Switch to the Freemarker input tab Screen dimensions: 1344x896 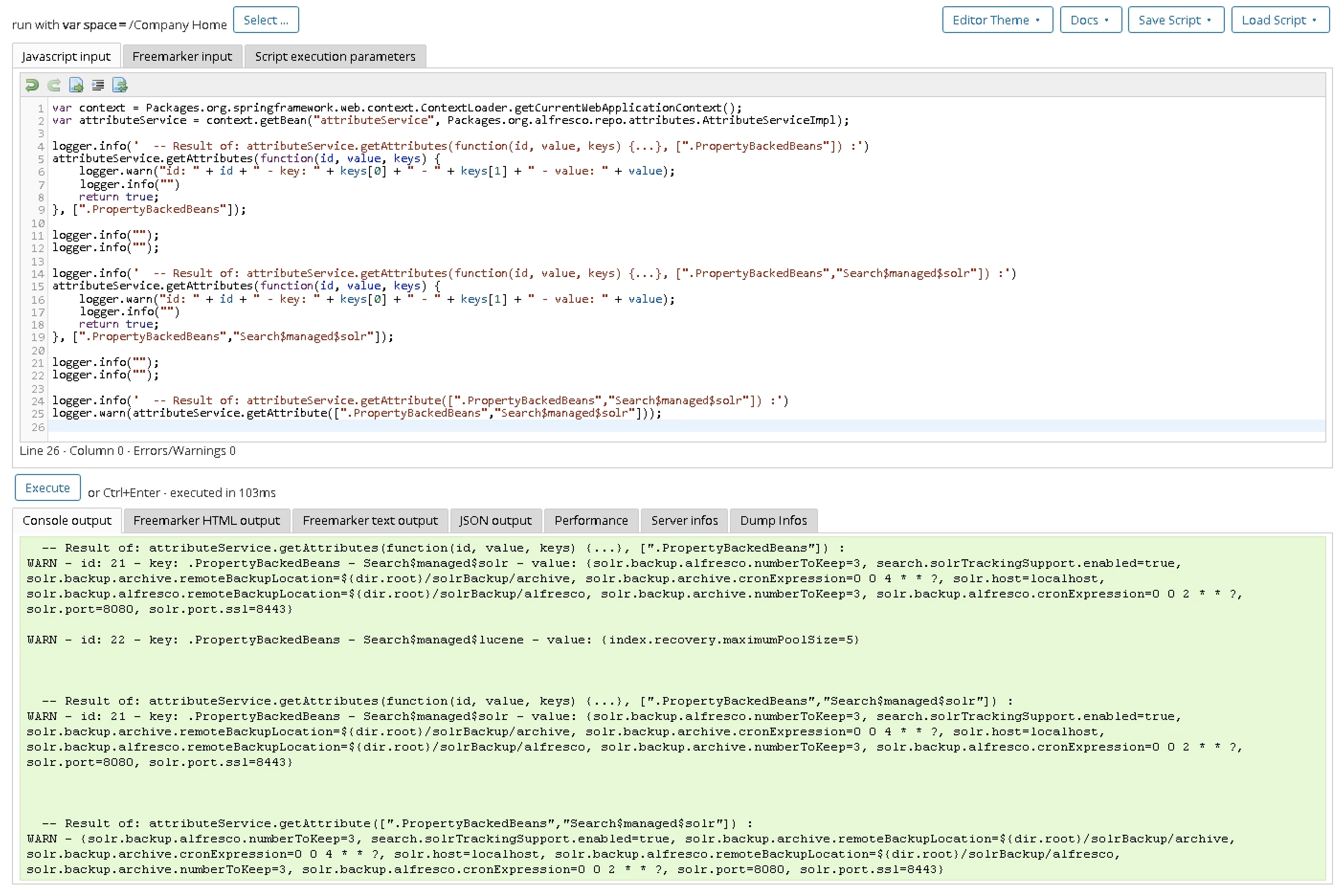click(x=182, y=56)
